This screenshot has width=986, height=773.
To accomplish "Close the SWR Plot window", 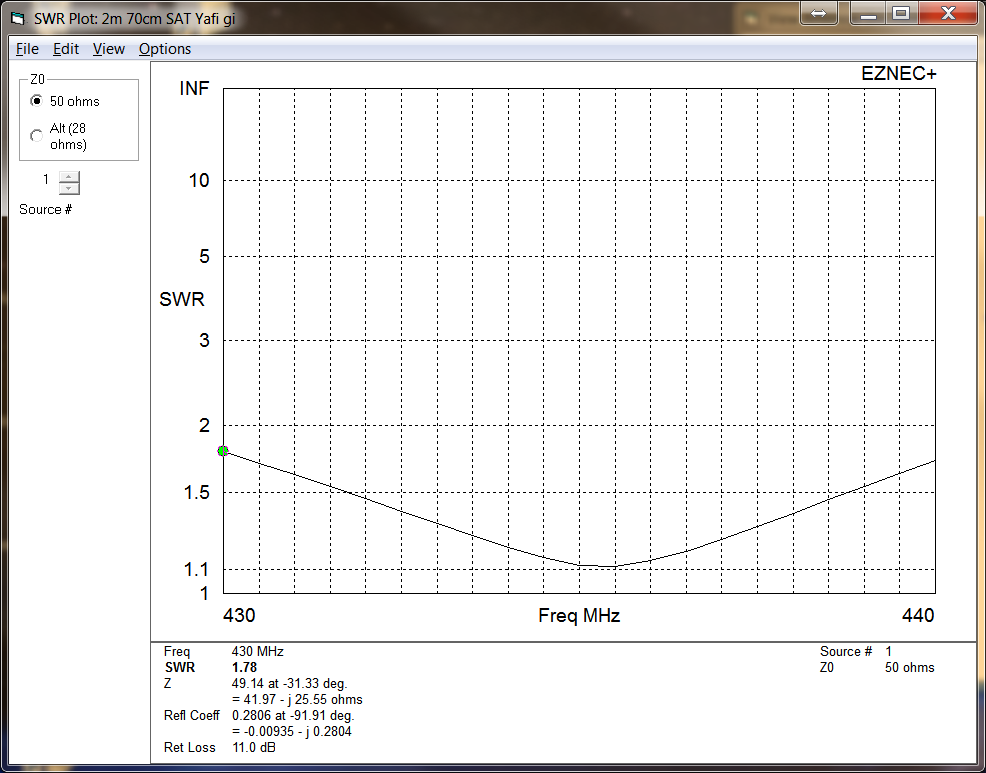I will pos(946,14).
